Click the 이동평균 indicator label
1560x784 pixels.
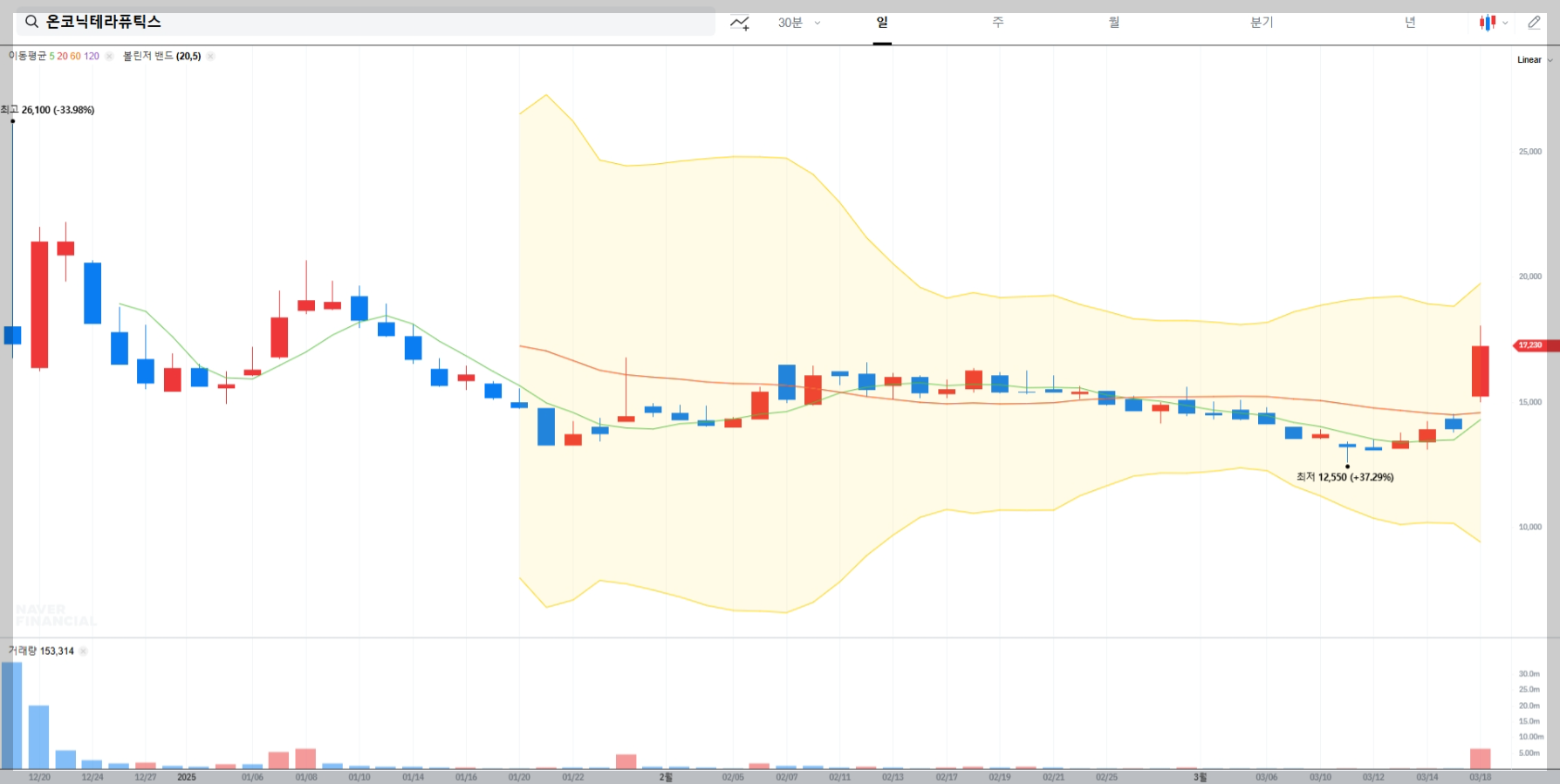[x=28, y=56]
